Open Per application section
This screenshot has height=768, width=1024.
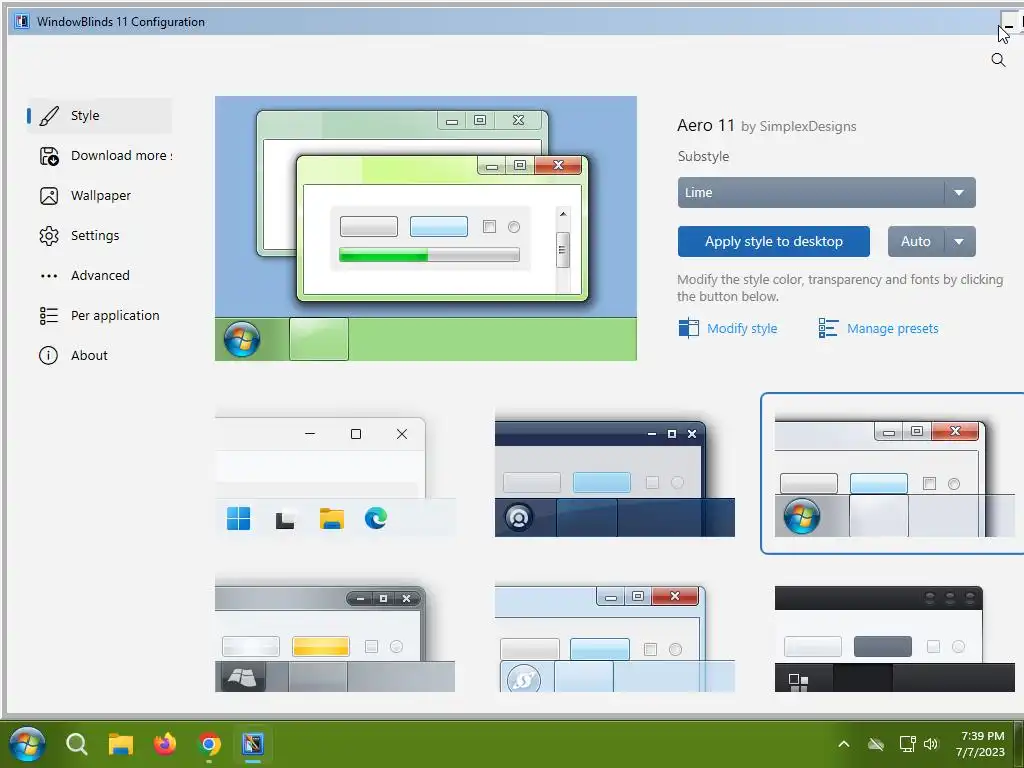click(99, 315)
